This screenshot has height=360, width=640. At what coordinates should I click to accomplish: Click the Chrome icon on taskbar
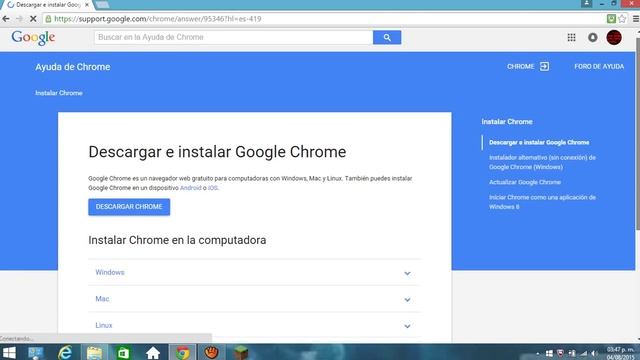point(182,353)
